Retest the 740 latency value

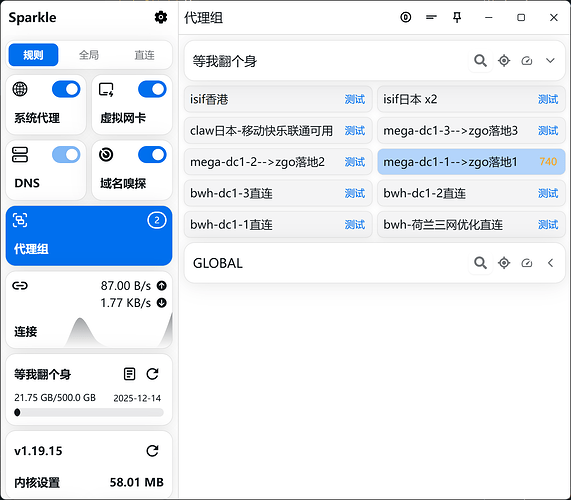(x=548, y=161)
